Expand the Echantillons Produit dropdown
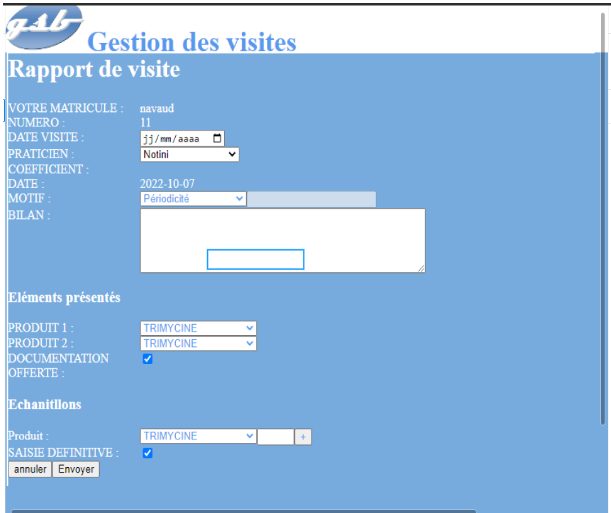 click(x=198, y=436)
